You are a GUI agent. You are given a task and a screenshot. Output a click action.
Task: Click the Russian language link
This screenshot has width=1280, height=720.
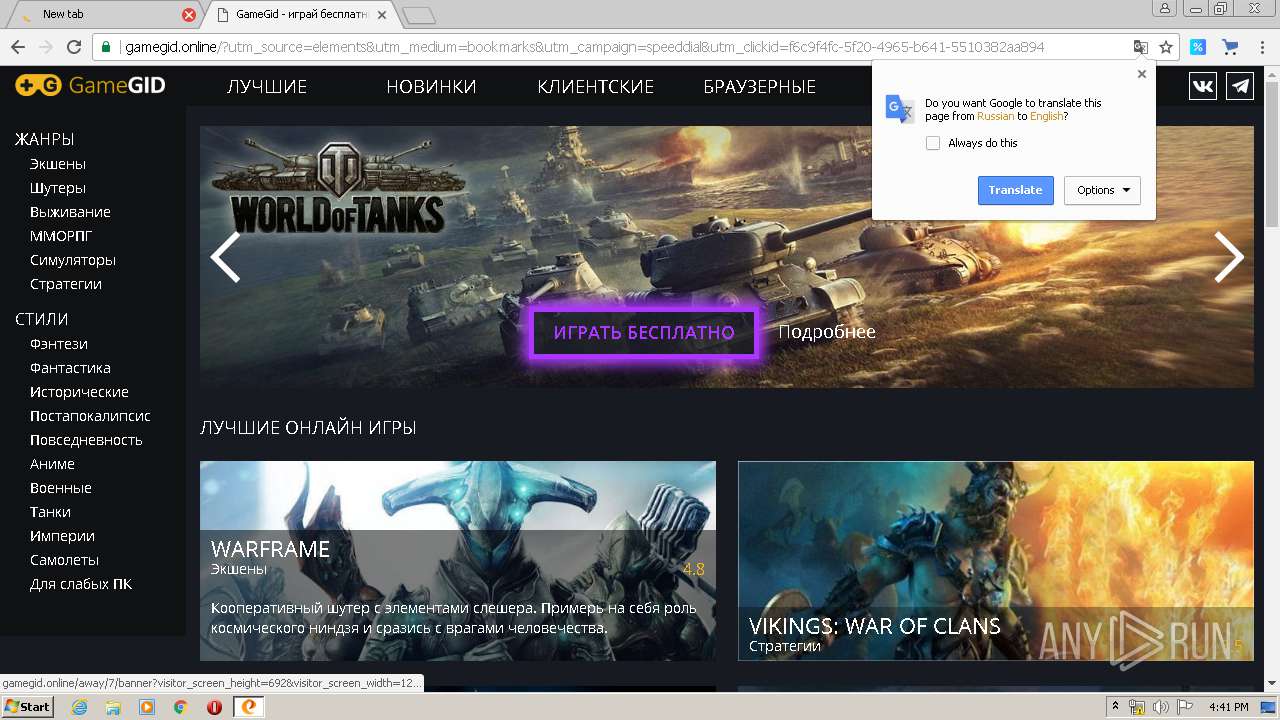[995, 116]
